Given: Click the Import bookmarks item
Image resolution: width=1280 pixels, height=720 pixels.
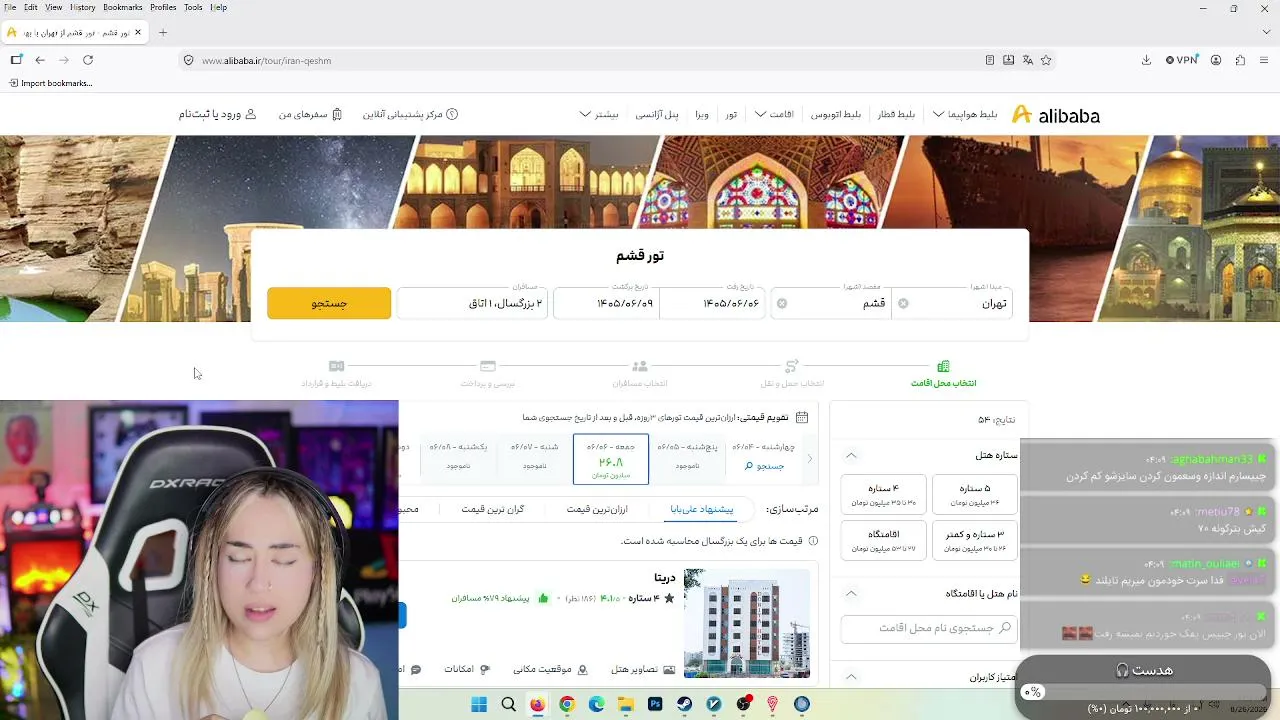Looking at the screenshot, I should [51, 83].
